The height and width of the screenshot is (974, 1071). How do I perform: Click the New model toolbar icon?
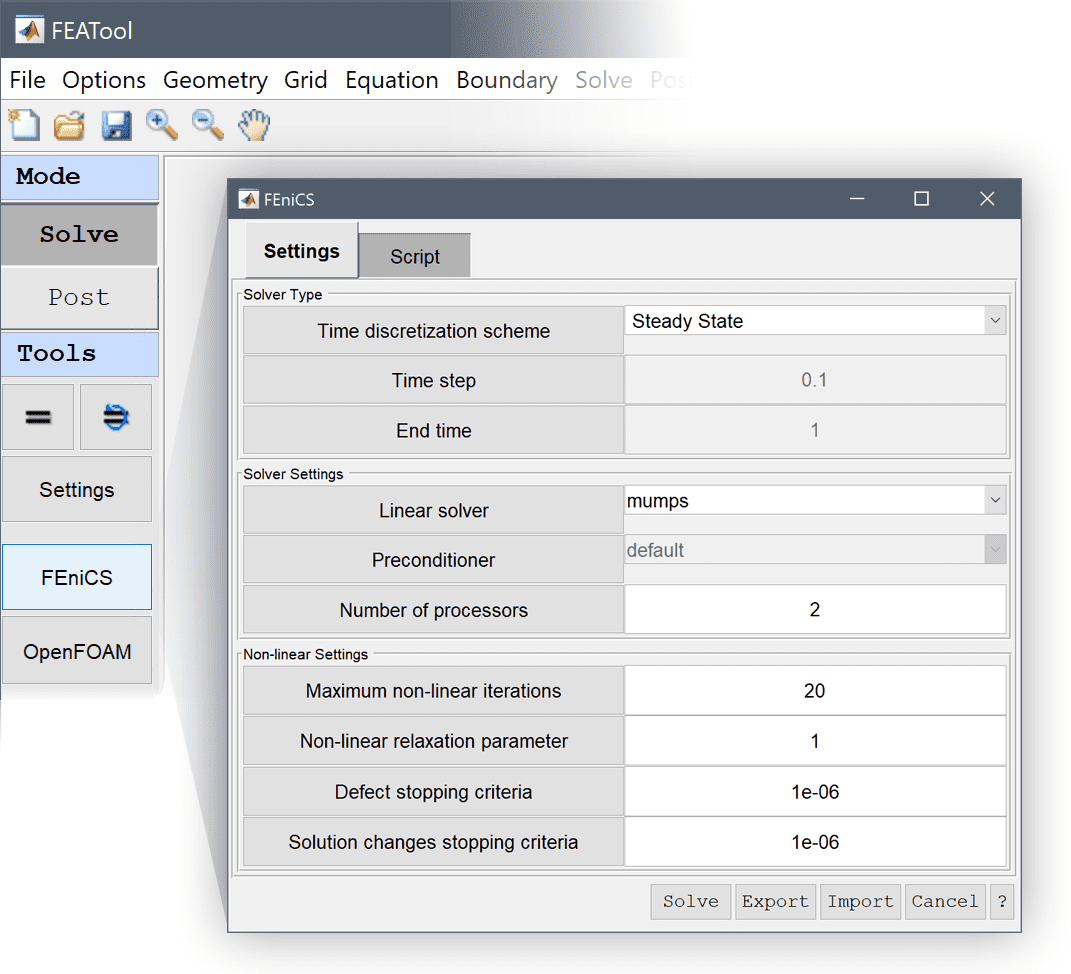pos(24,125)
